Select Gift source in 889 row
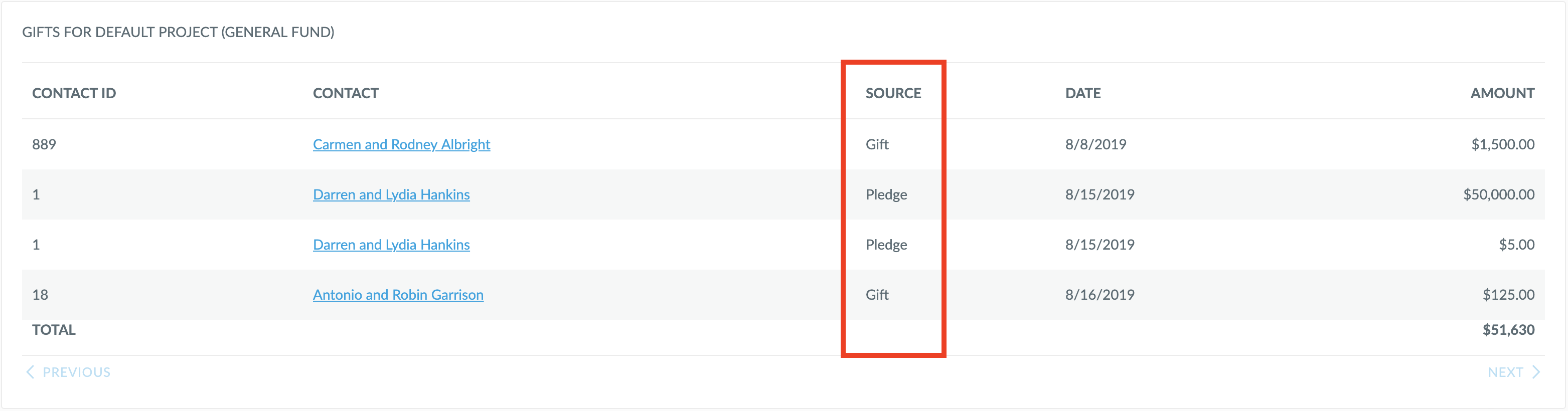The image size is (1568, 411). [877, 144]
